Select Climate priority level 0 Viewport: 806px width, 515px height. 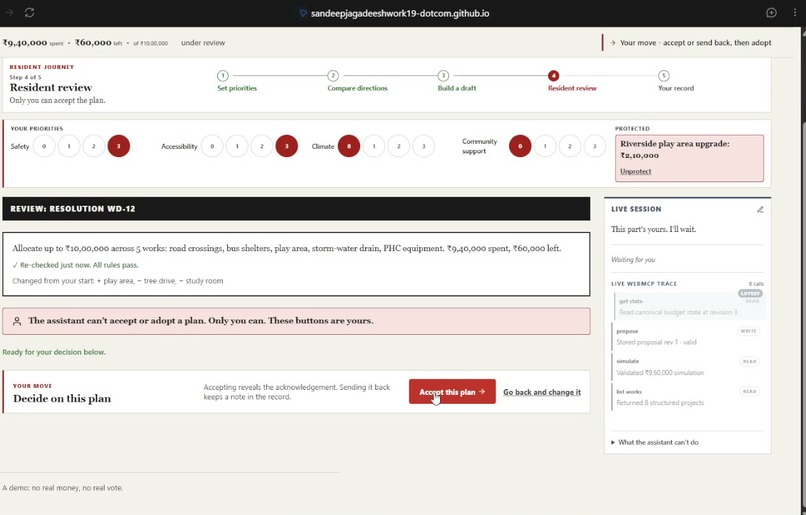(x=349, y=146)
